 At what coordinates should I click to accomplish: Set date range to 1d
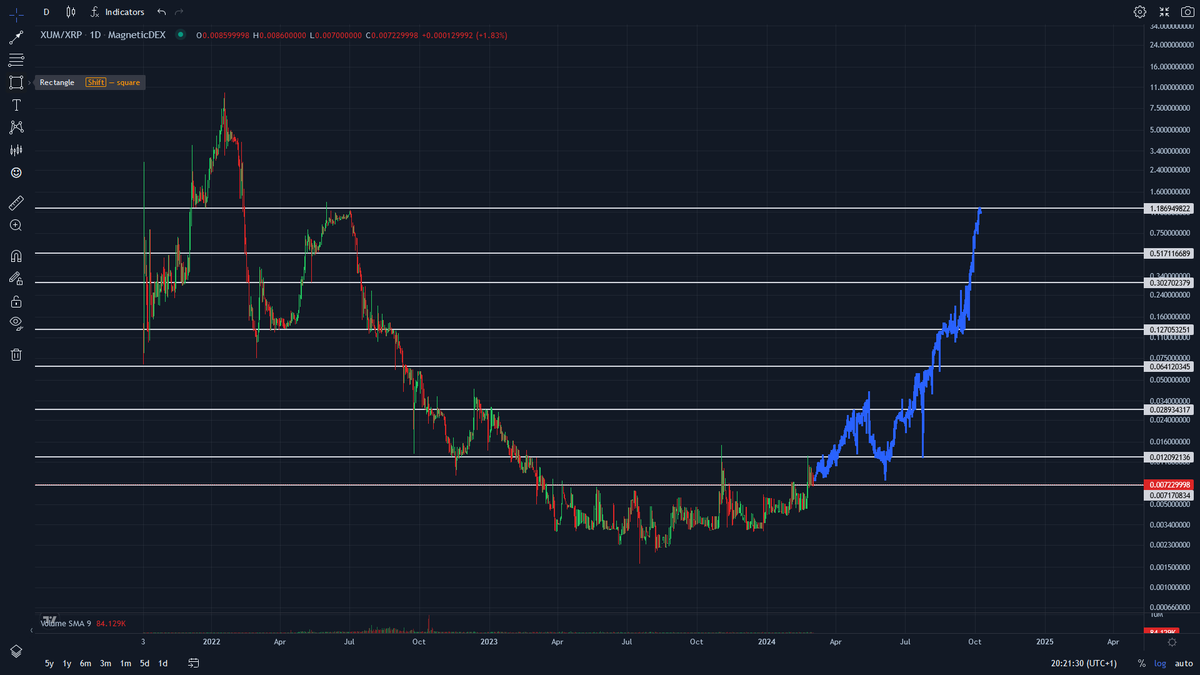pos(163,663)
